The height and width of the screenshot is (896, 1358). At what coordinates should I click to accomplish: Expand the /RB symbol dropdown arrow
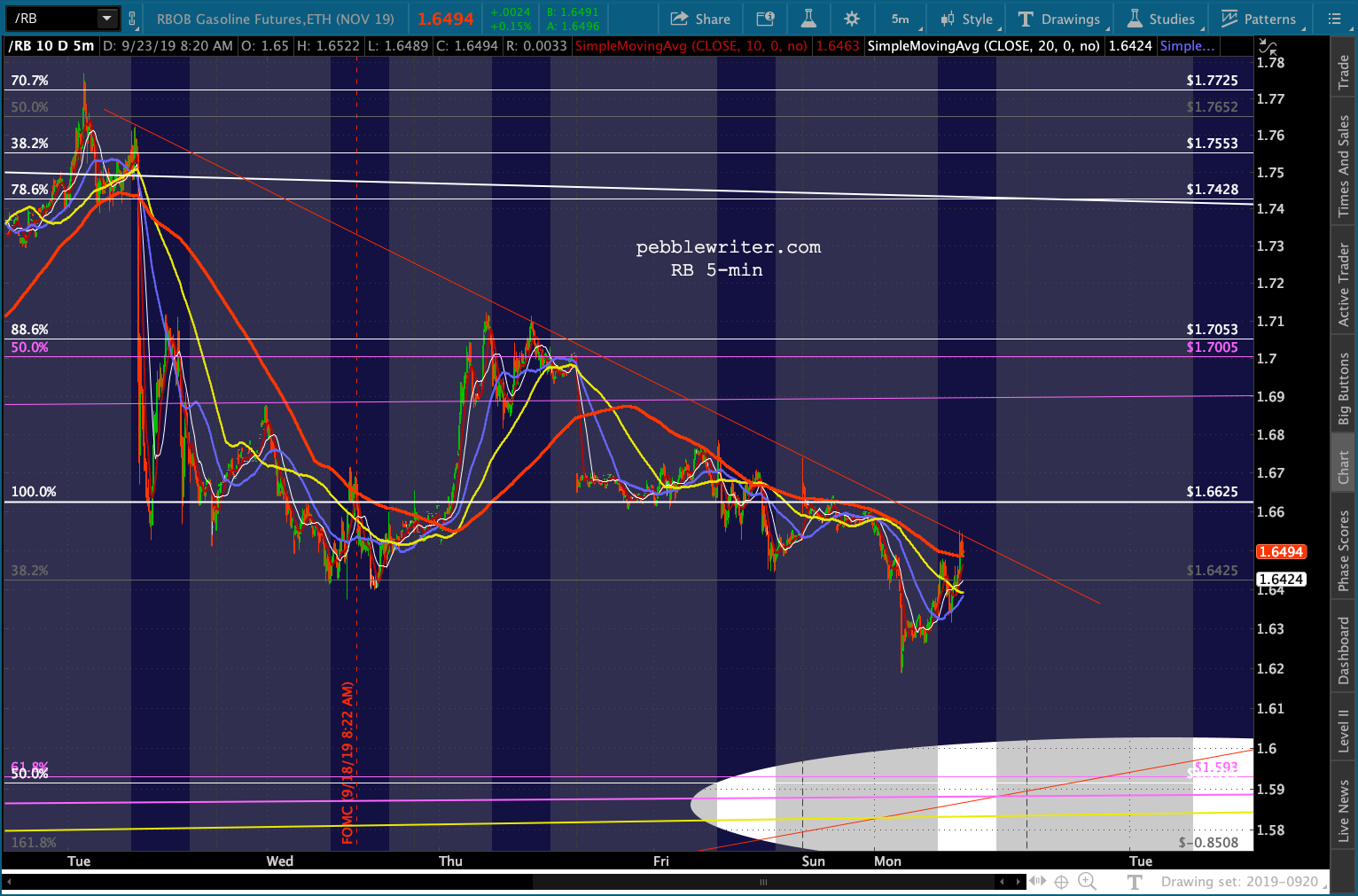(106, 19)
